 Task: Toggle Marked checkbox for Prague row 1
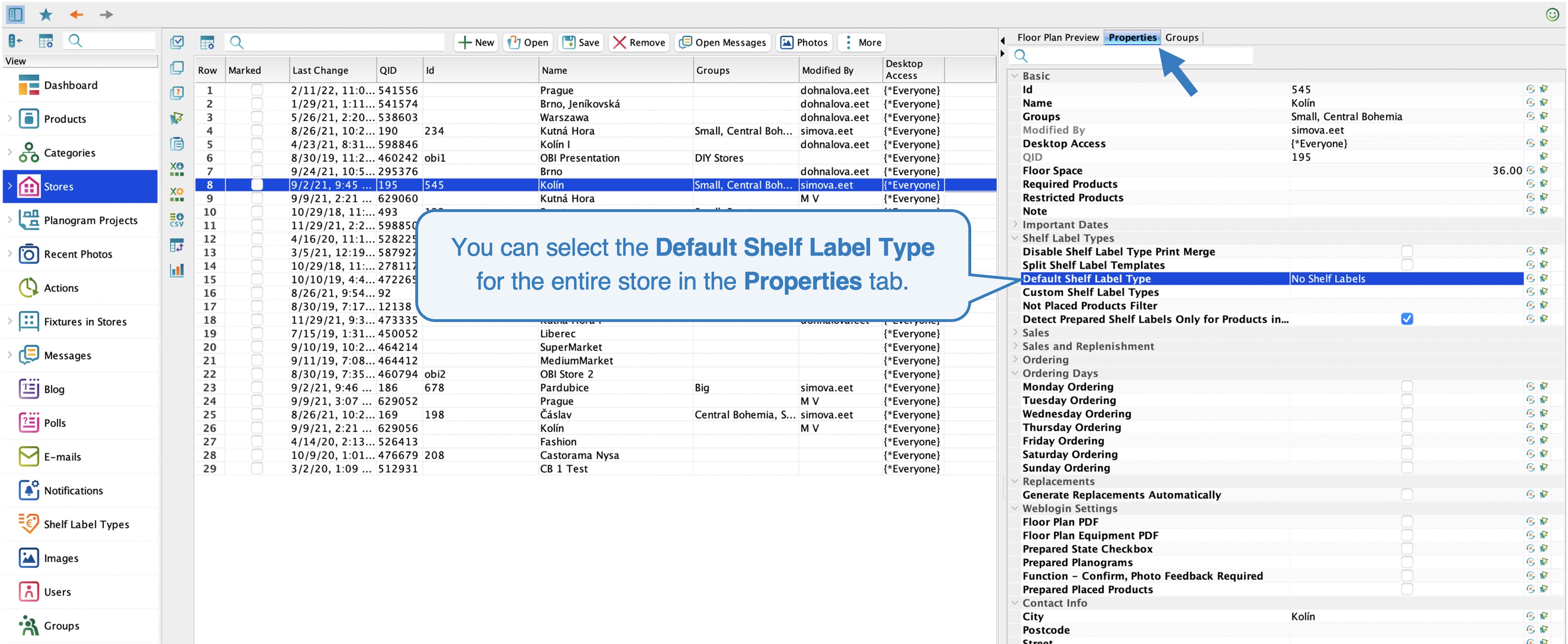tap(257, 90)
